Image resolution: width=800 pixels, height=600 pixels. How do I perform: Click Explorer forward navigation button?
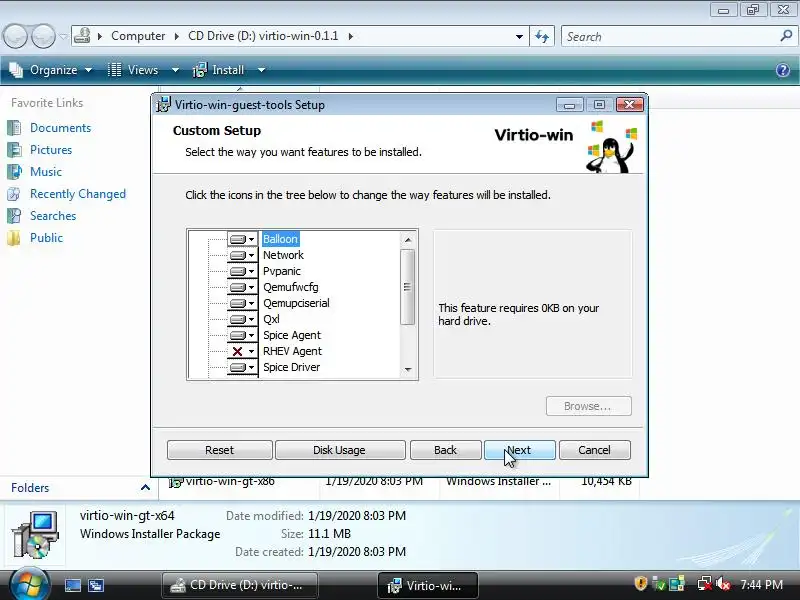point(43,36)
